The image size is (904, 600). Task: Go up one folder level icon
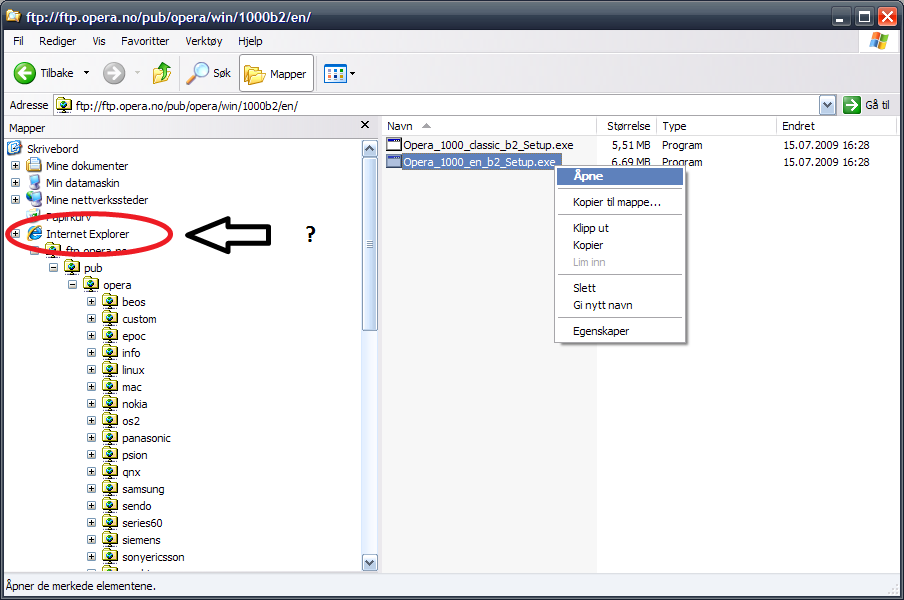coord(161,73)
